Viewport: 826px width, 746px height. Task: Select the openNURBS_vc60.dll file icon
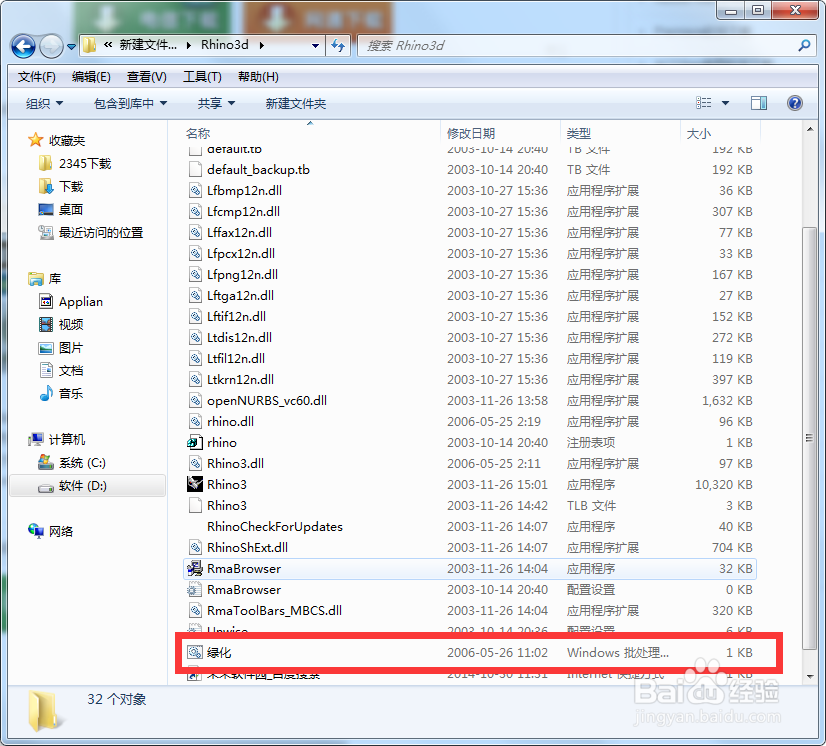[195, 400]
